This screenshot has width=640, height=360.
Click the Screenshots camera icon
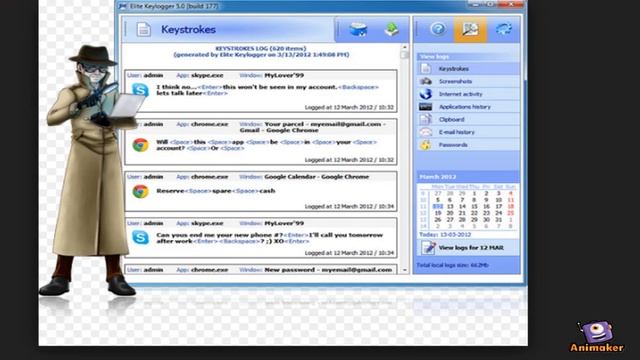[426, 81]
